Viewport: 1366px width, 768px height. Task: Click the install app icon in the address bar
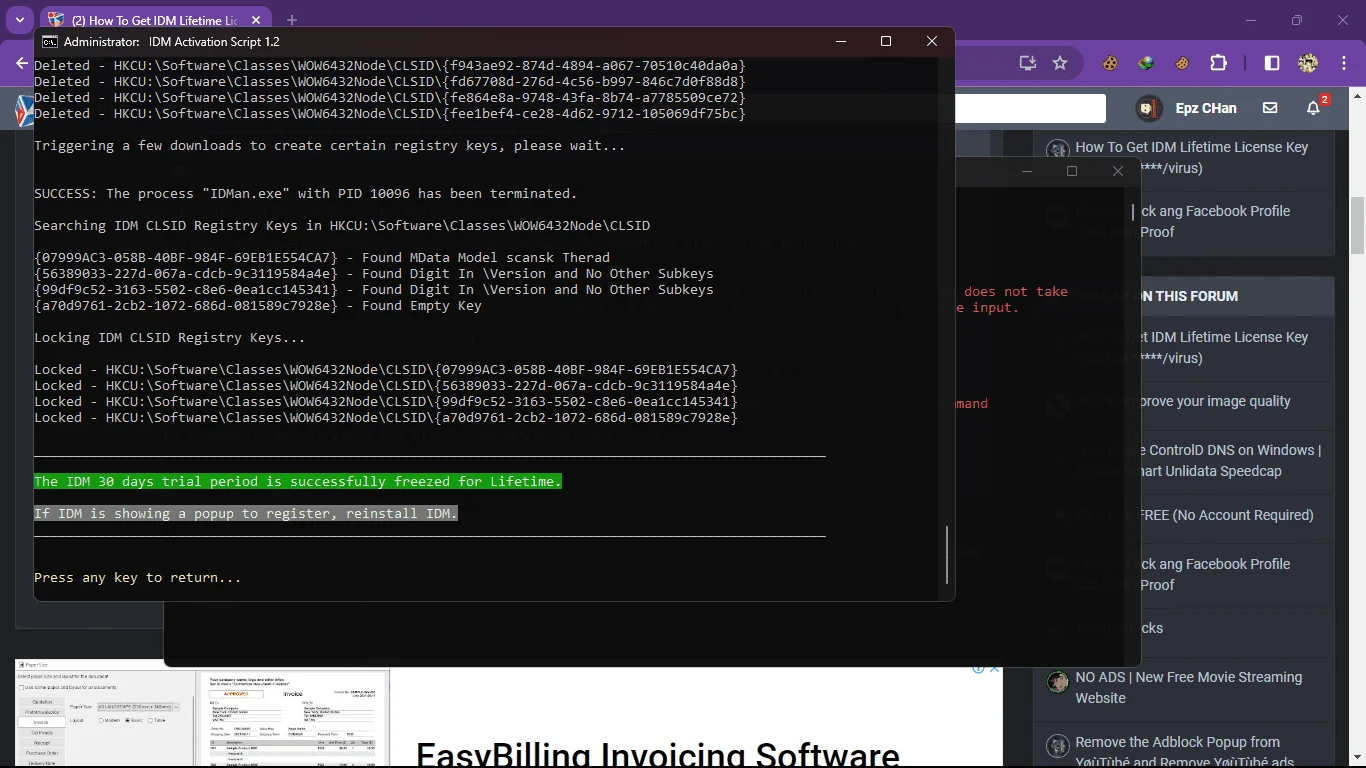[1028, 63]
